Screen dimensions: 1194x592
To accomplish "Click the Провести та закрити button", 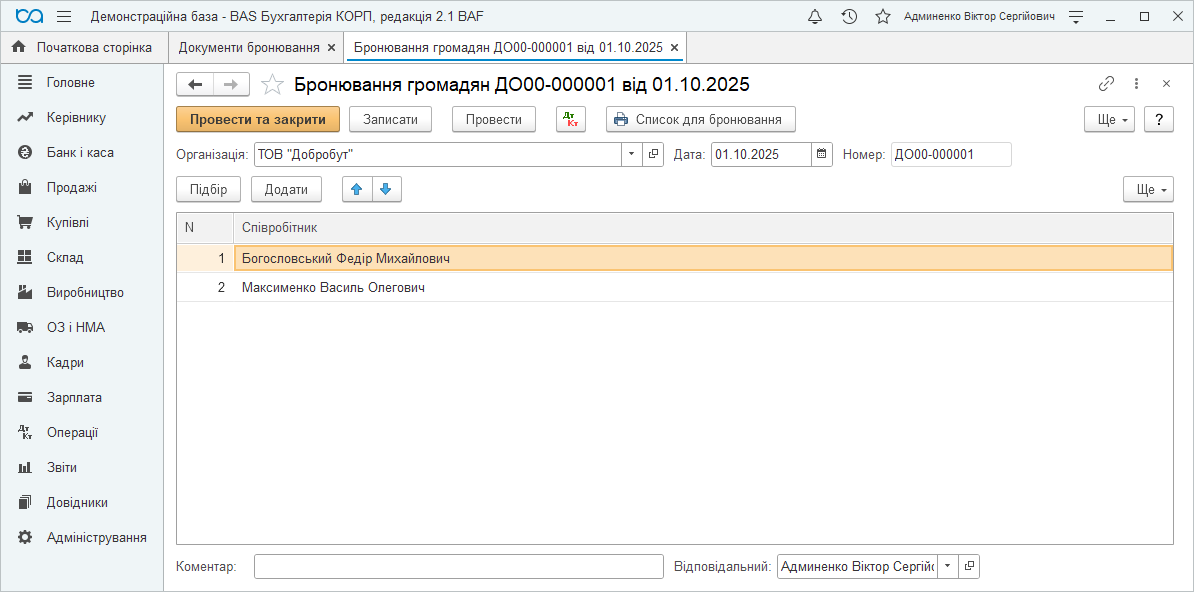I will point(258,119).
